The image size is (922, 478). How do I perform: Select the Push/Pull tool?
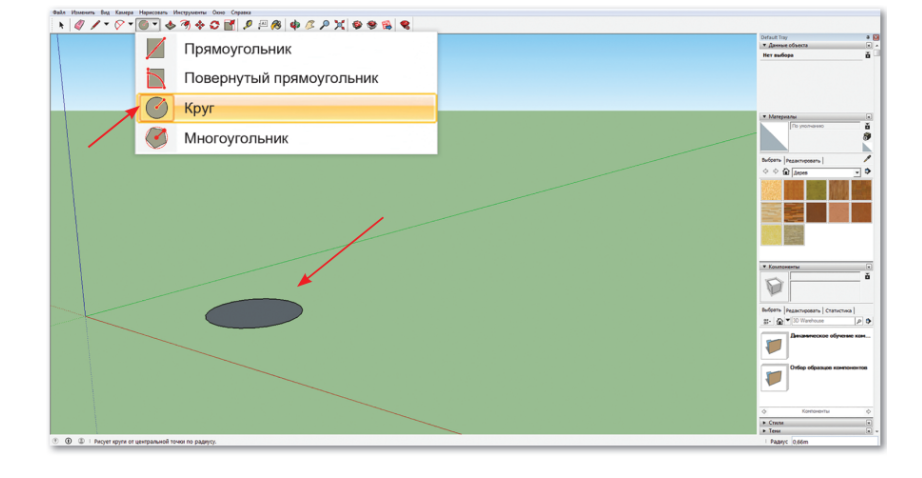pyautogui.click(x=170, y=25)
